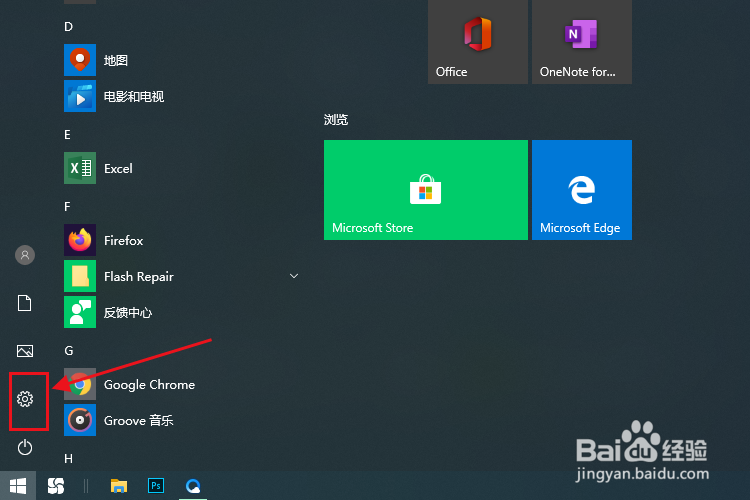The image size is (750, 500).
Task: Jump to letter G section header
Action: coord(69,351)
